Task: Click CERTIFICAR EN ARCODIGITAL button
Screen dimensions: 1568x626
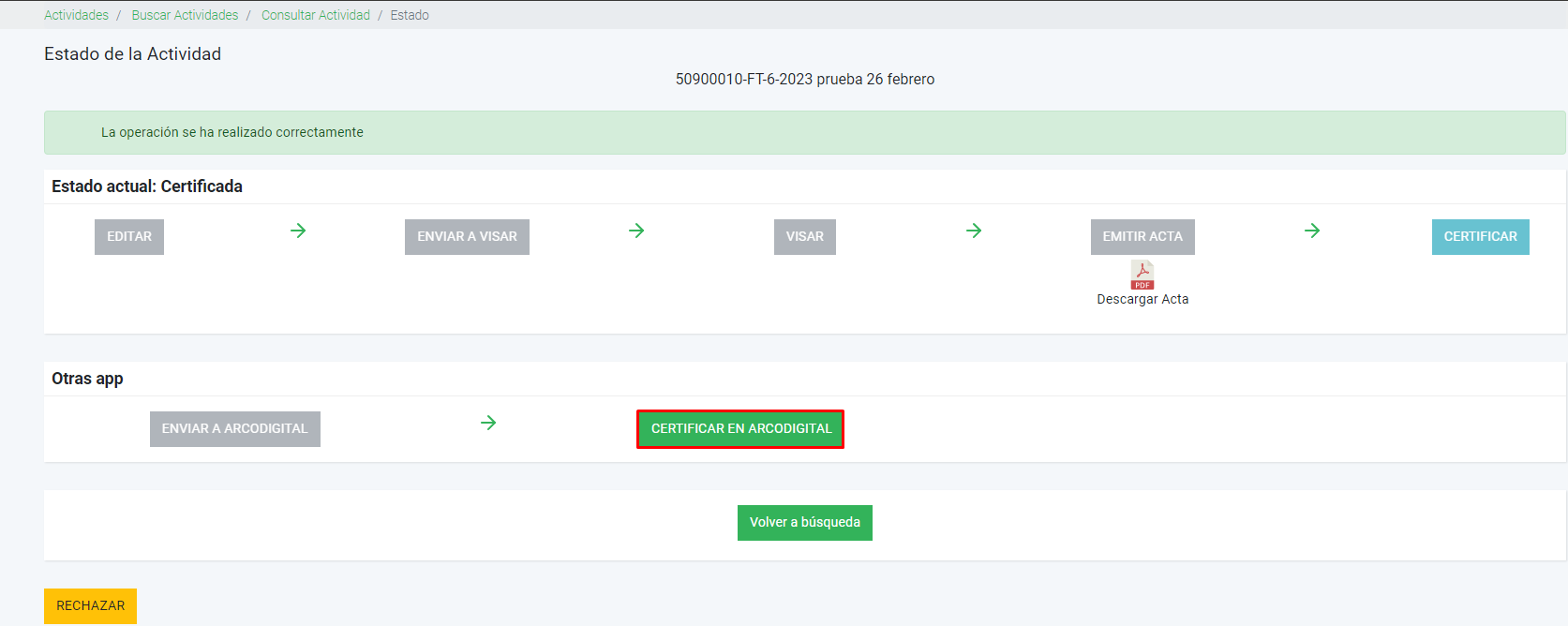Action: pyautogui.click(x=740, y=429)
